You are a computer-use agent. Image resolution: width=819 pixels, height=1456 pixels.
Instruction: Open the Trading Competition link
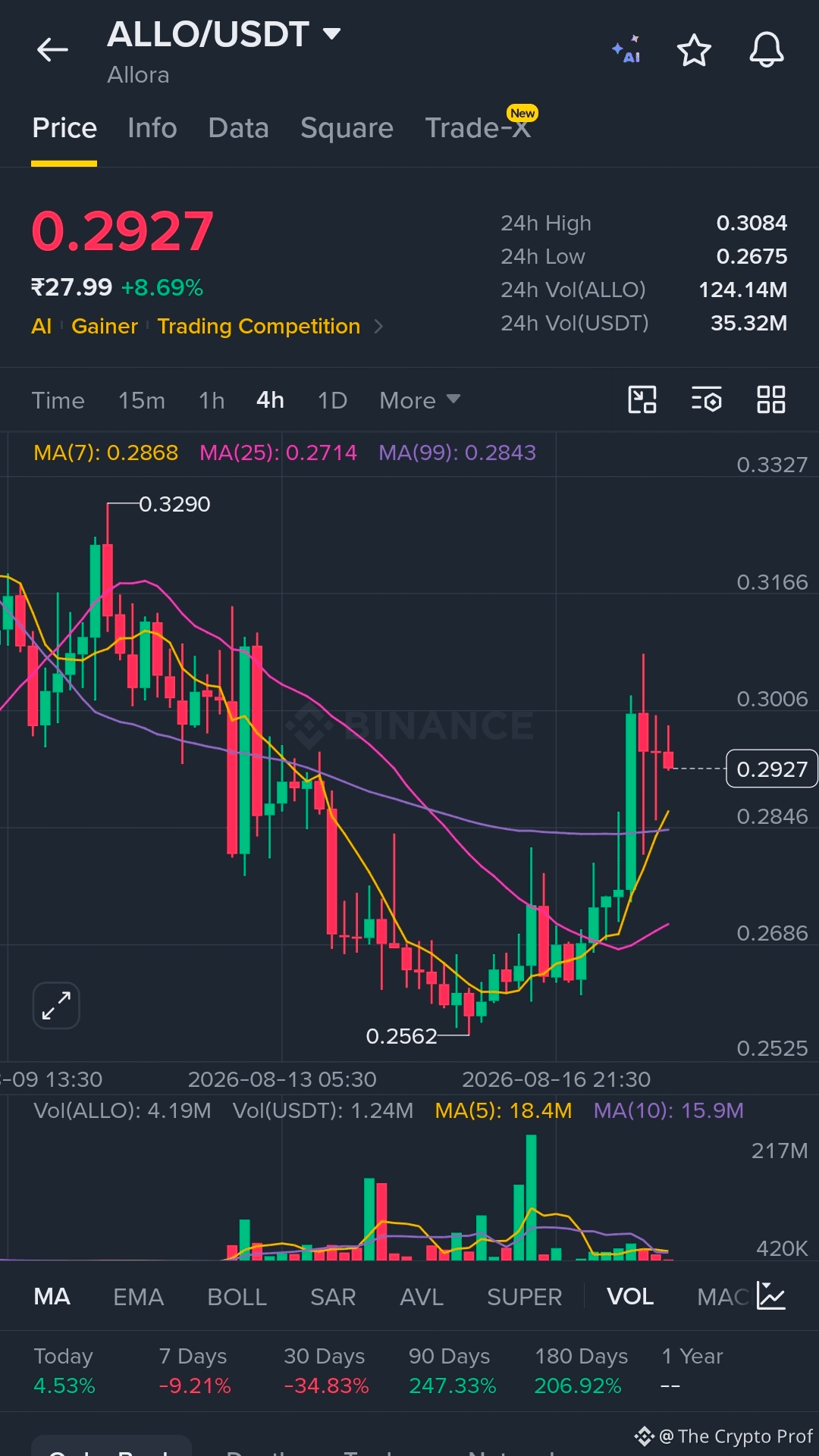[259, 327]
